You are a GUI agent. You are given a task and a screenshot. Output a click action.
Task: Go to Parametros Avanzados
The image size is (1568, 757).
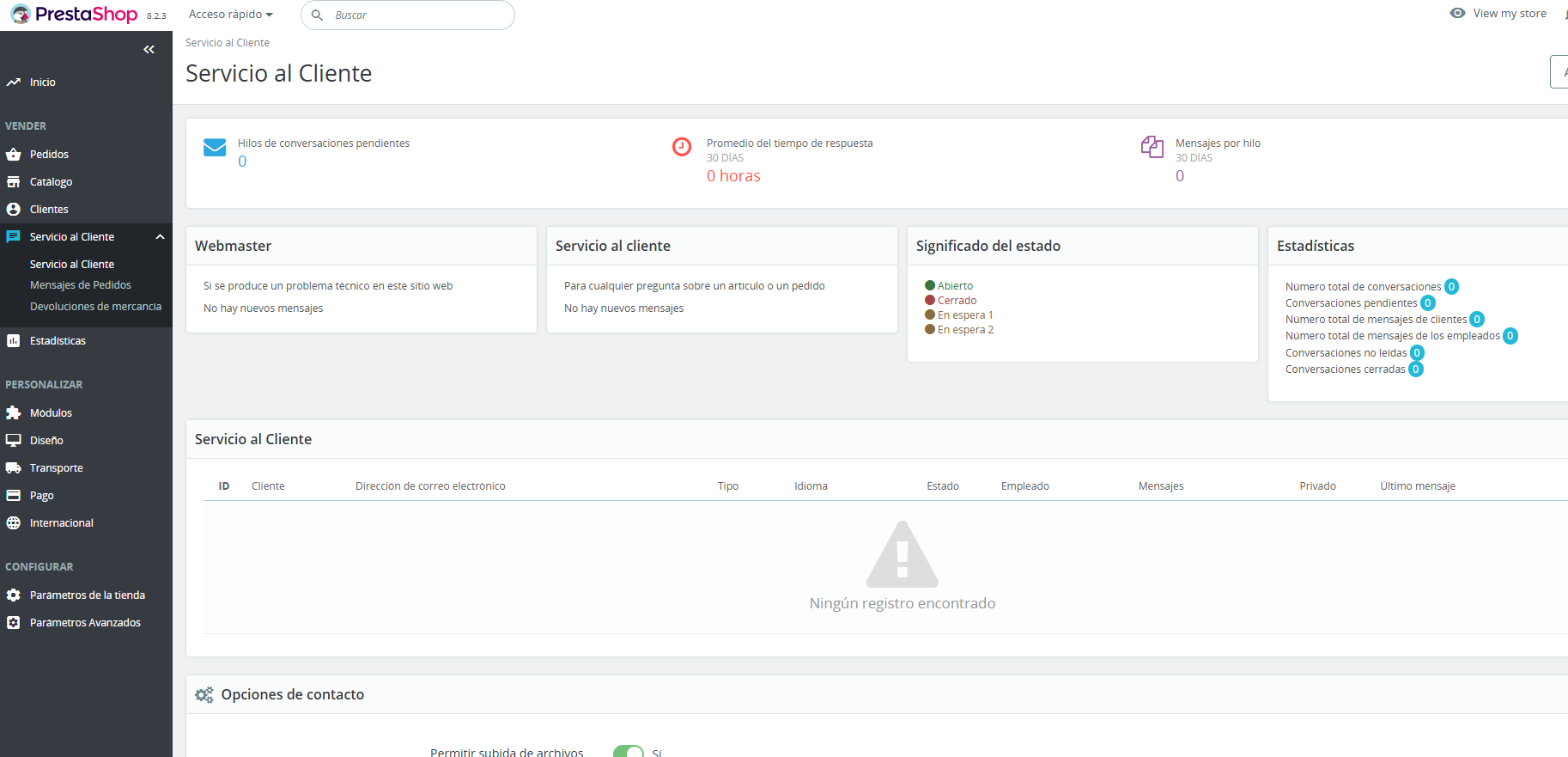tap(85, 623)
